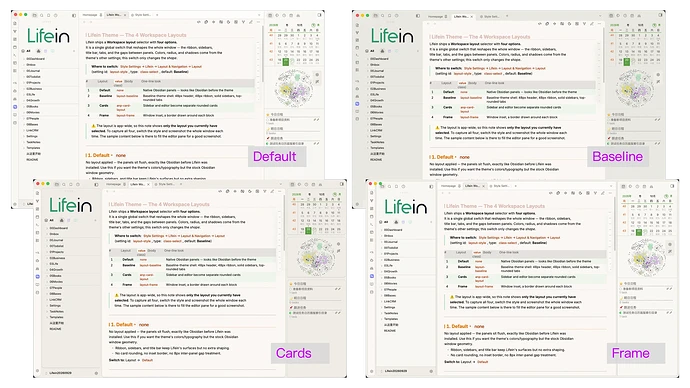
Task: Toggle the right sidebar in Baseline window
Action: pos(660,15)
